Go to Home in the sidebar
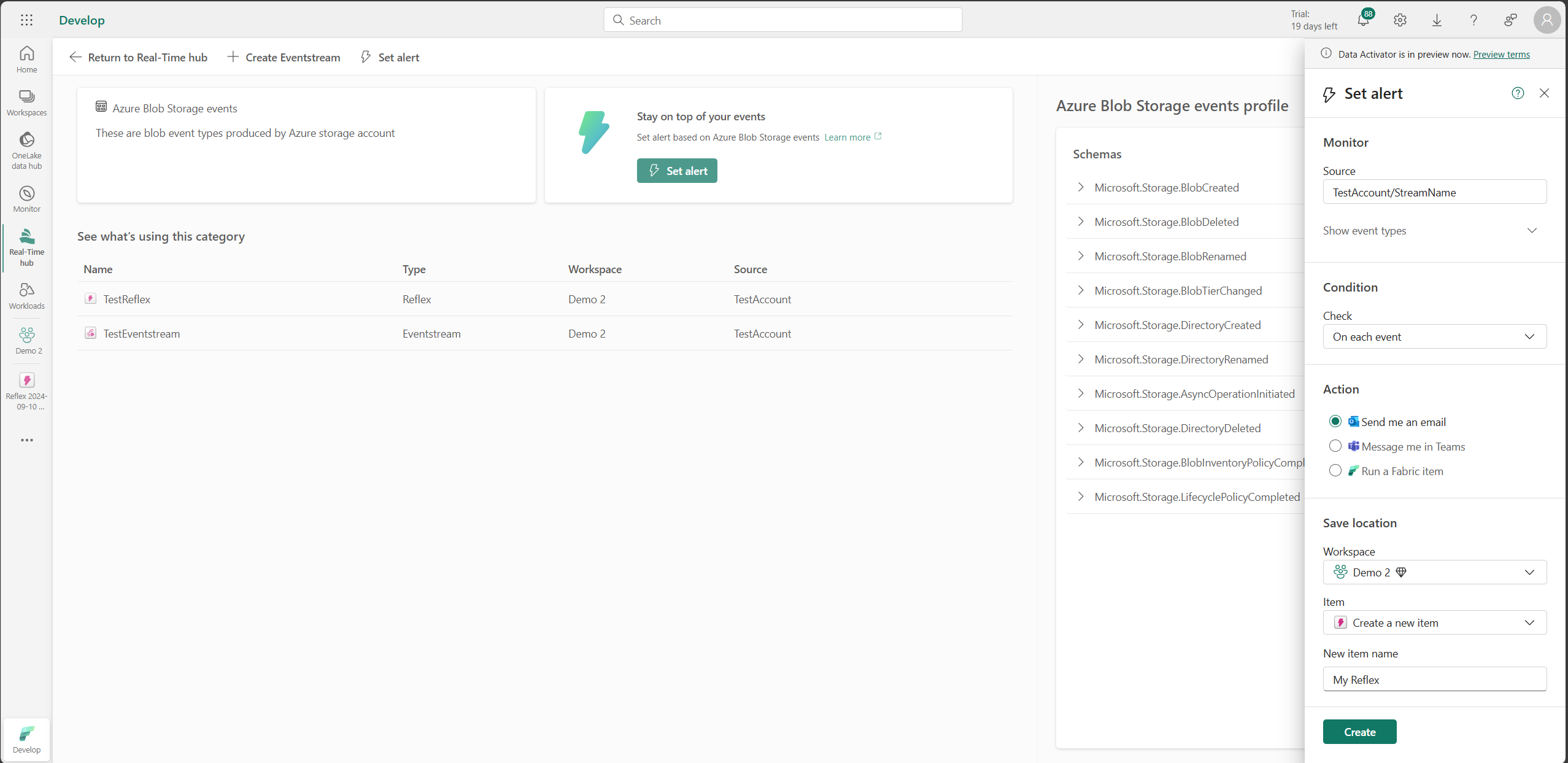 point(26,60)
